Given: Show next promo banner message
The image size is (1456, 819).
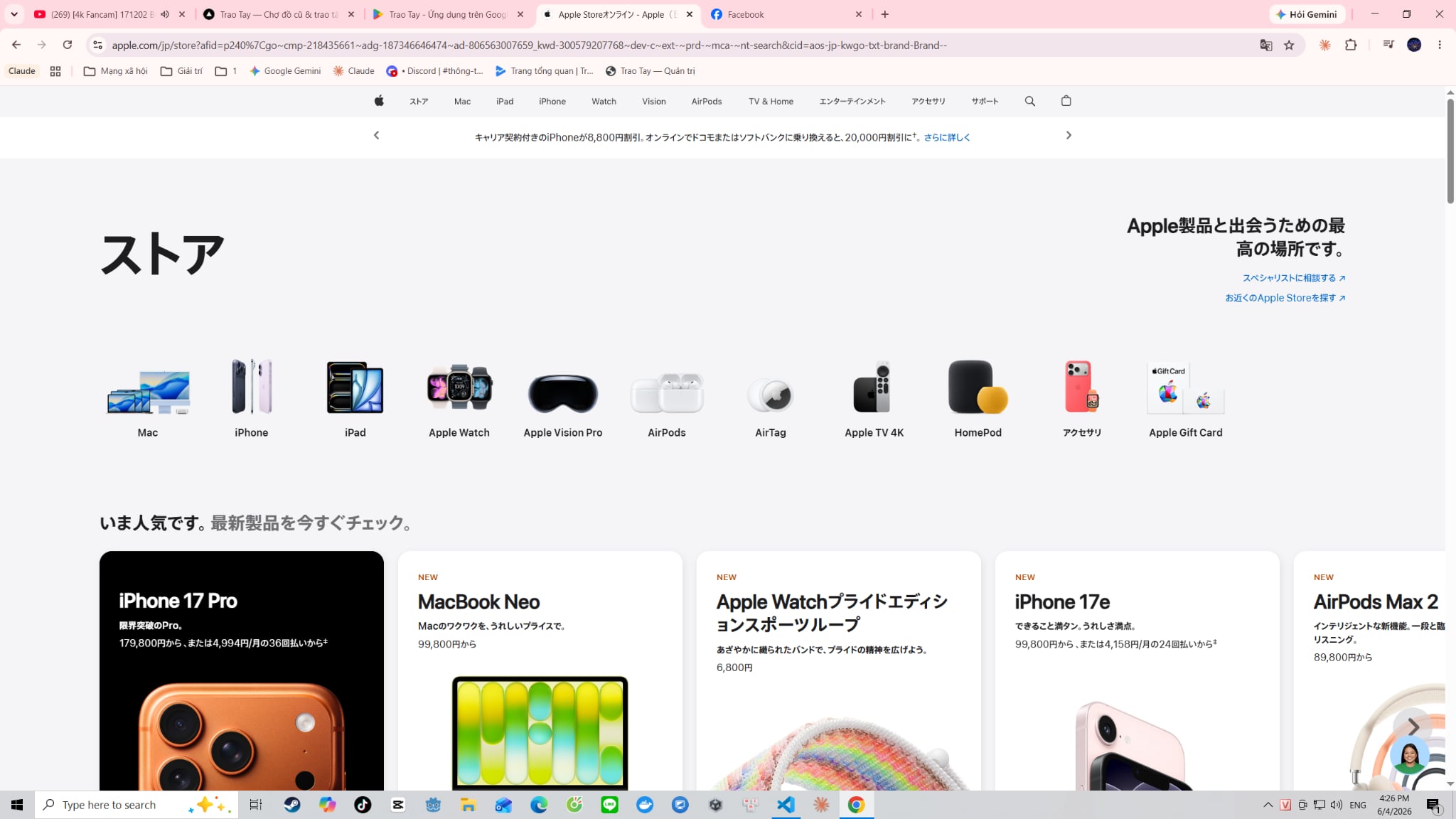Looking at the screenshot, I should coord(1069,135).
